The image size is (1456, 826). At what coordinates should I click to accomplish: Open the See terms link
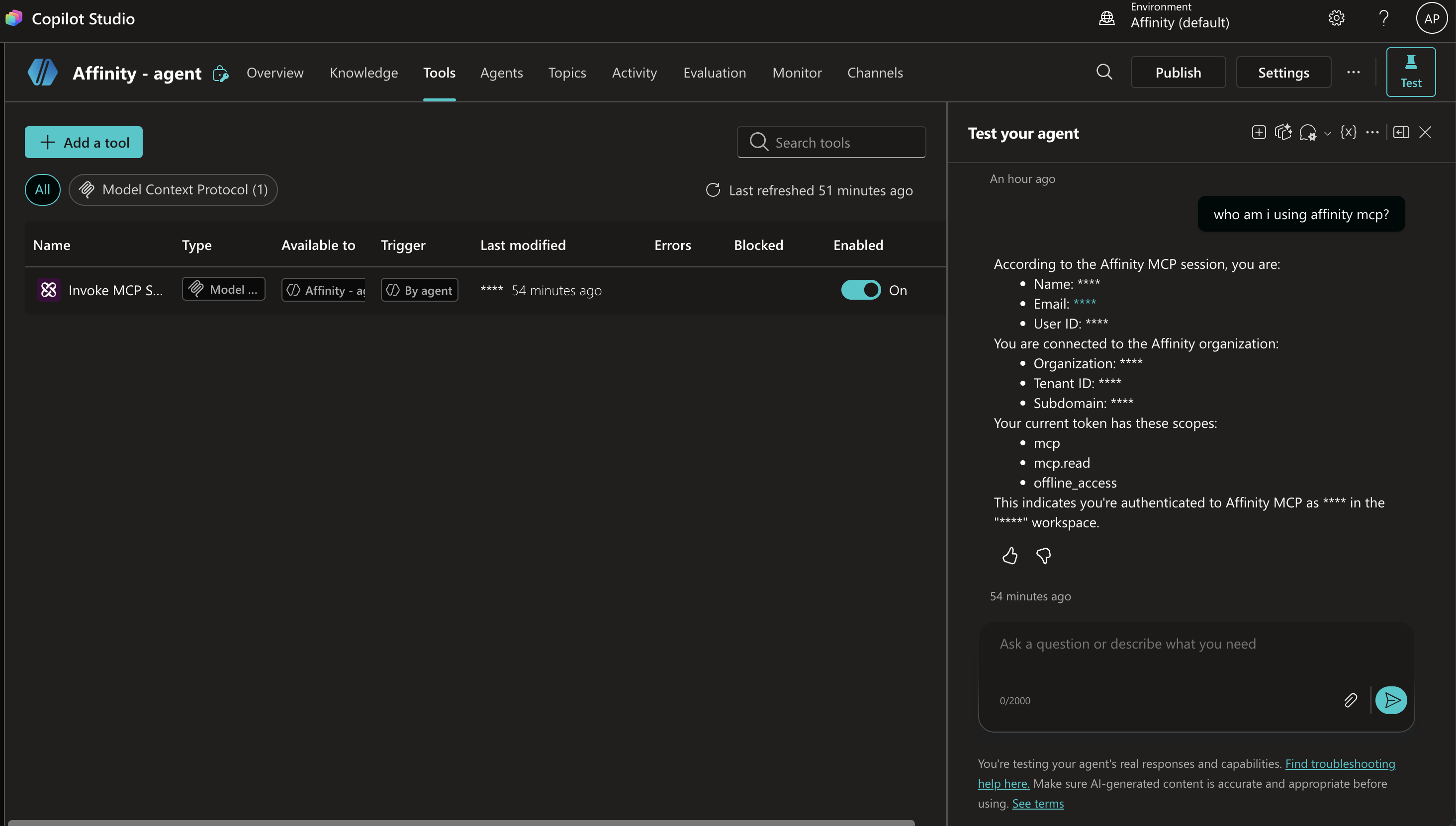[x=1038, y=803]
